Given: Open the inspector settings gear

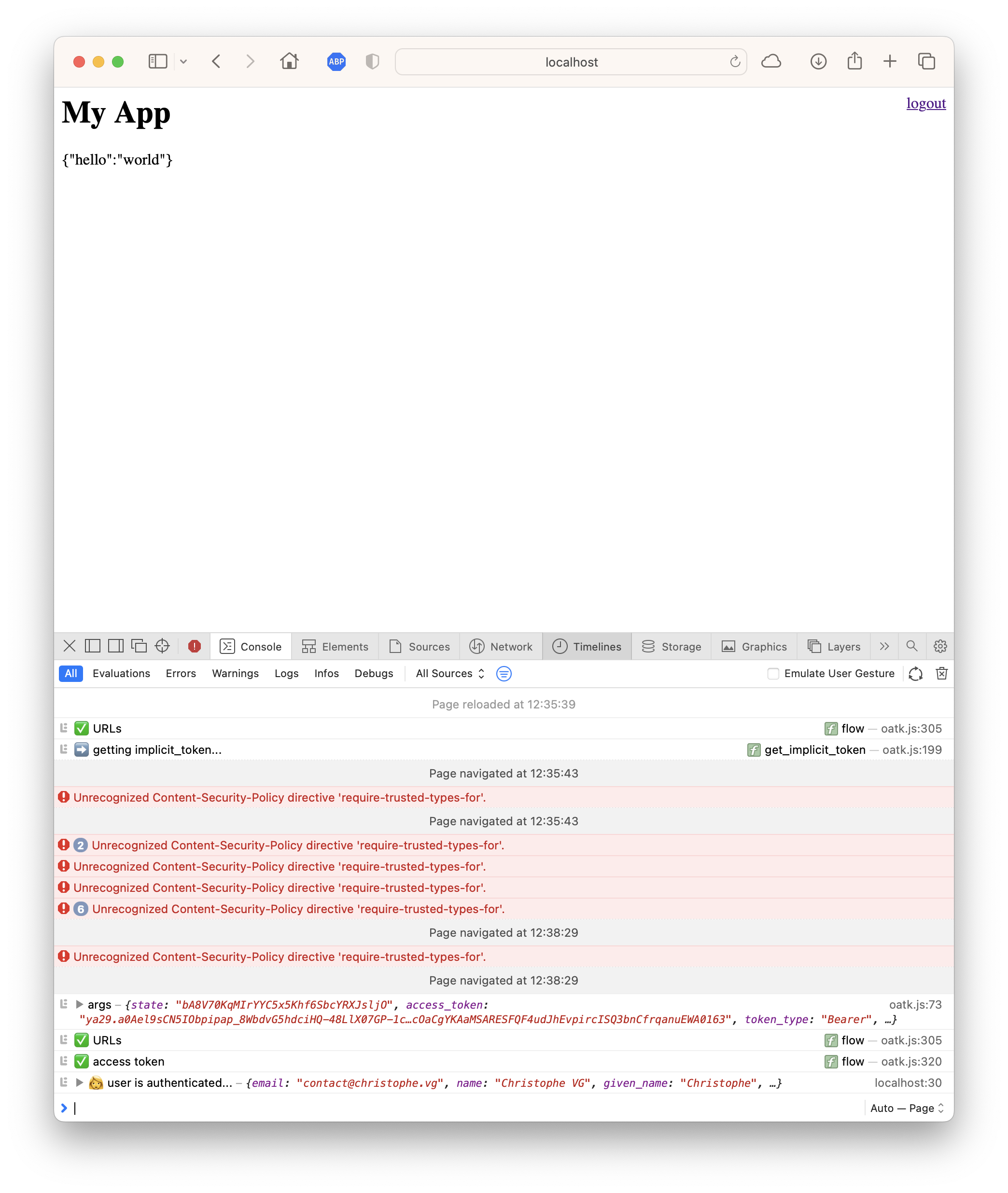Looking at the screenshot, I should click(940, 646).
